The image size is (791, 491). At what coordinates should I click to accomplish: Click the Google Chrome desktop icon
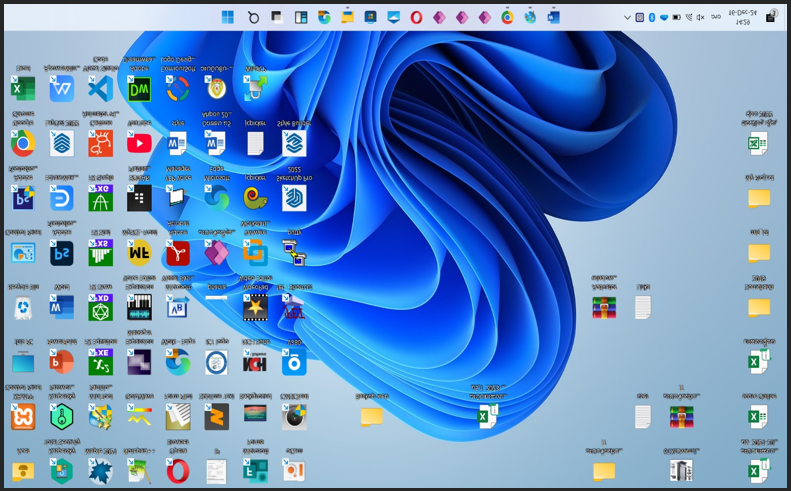coord(22,144)
